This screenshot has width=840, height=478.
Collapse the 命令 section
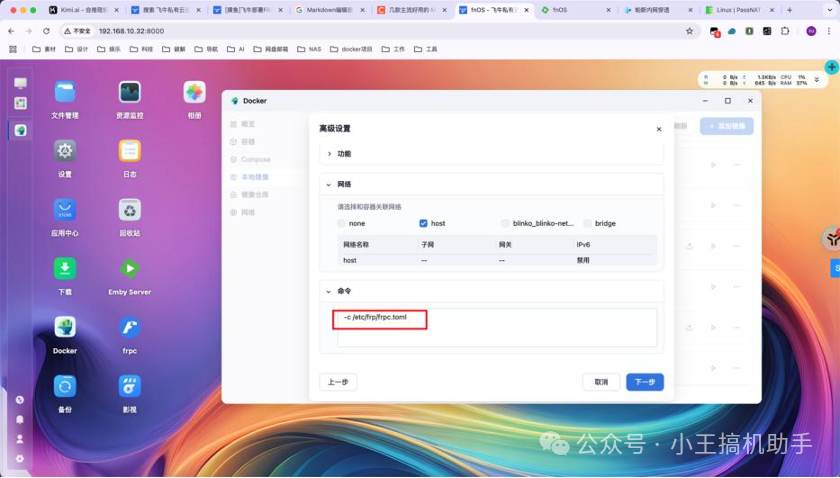[x=329, y=291]
